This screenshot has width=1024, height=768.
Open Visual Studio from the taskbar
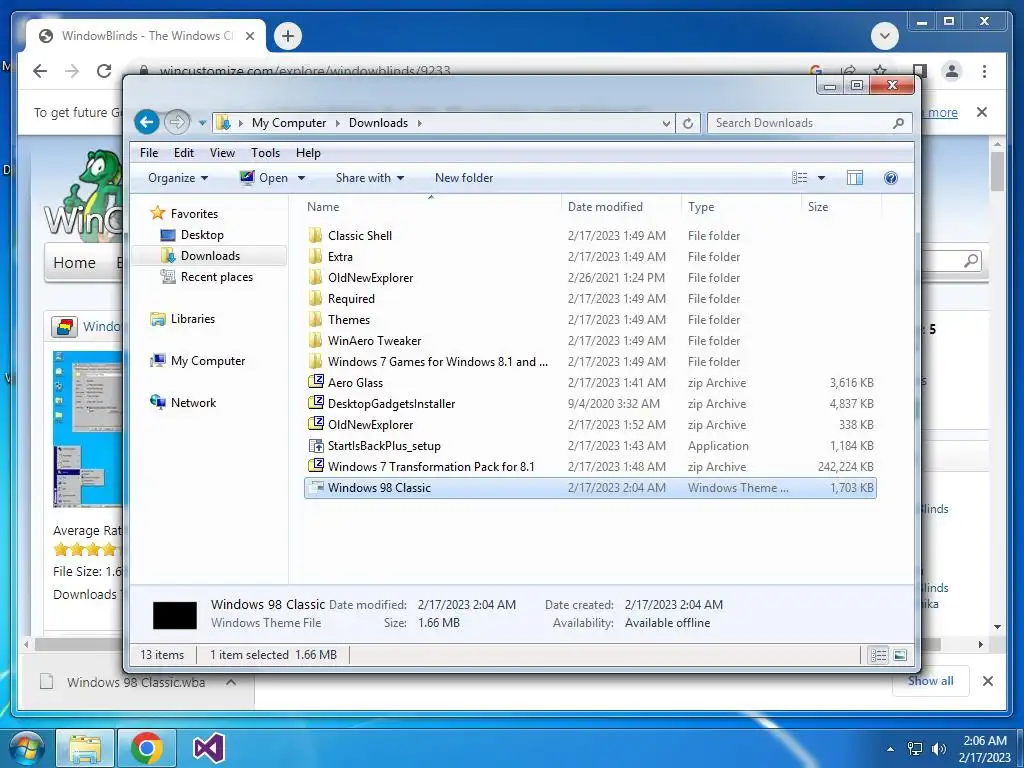[x=209, y=748]
